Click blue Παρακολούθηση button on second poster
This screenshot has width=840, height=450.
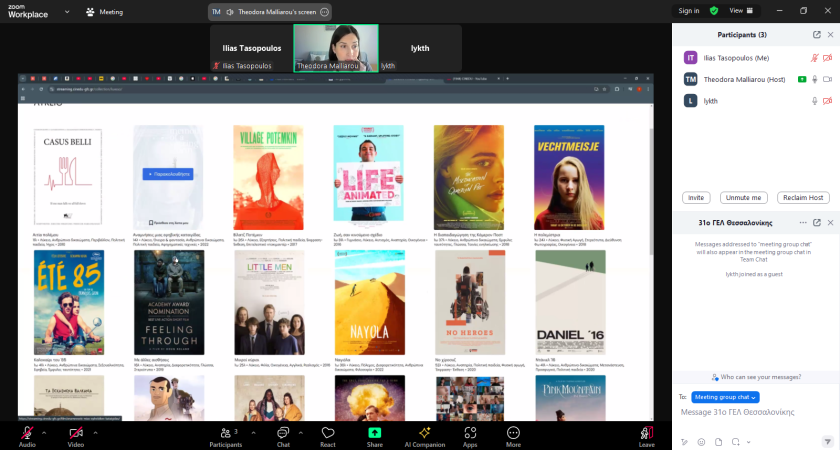(168, 174)
